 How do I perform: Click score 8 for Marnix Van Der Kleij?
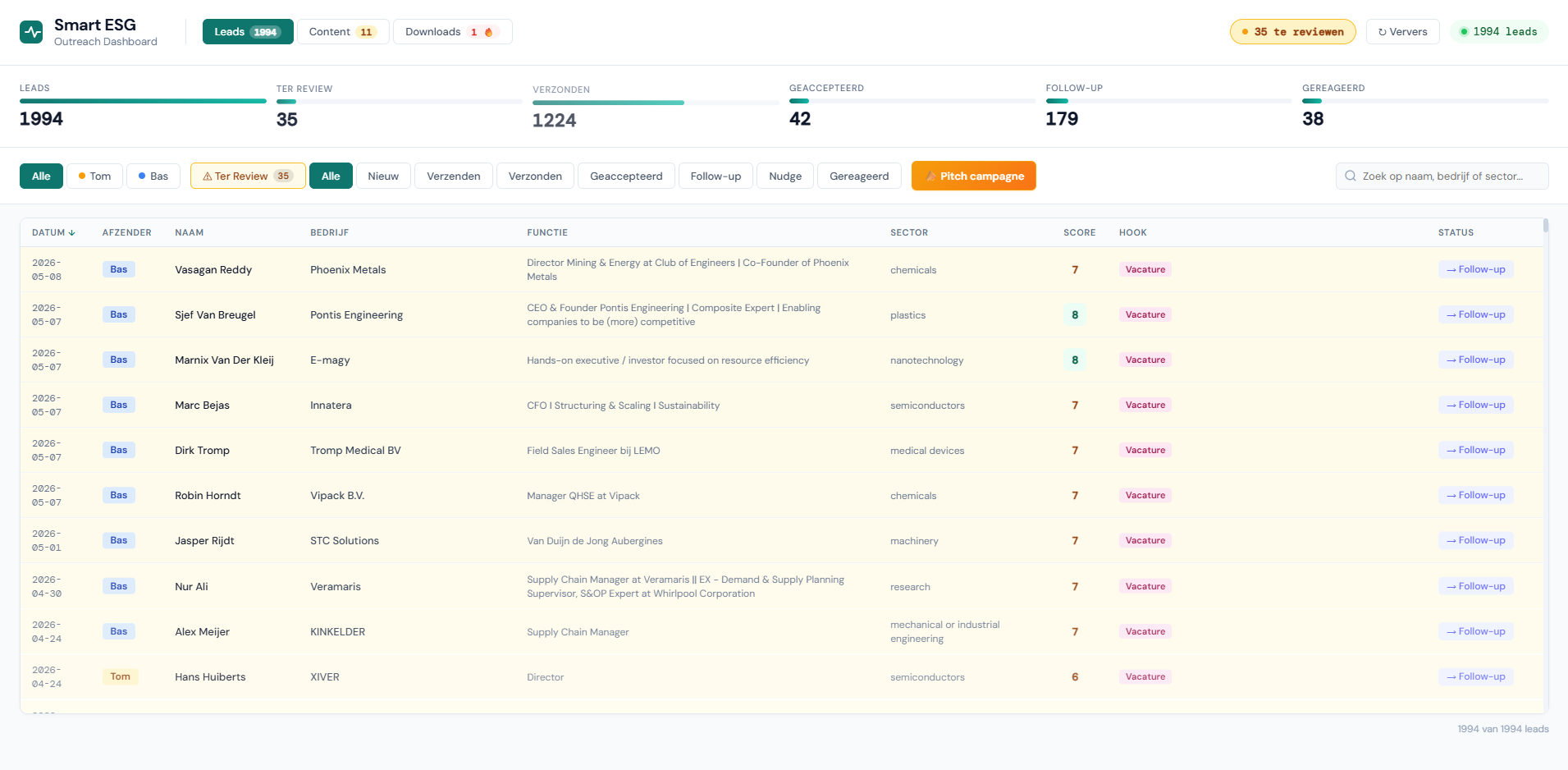click(x=1075, y=360)
